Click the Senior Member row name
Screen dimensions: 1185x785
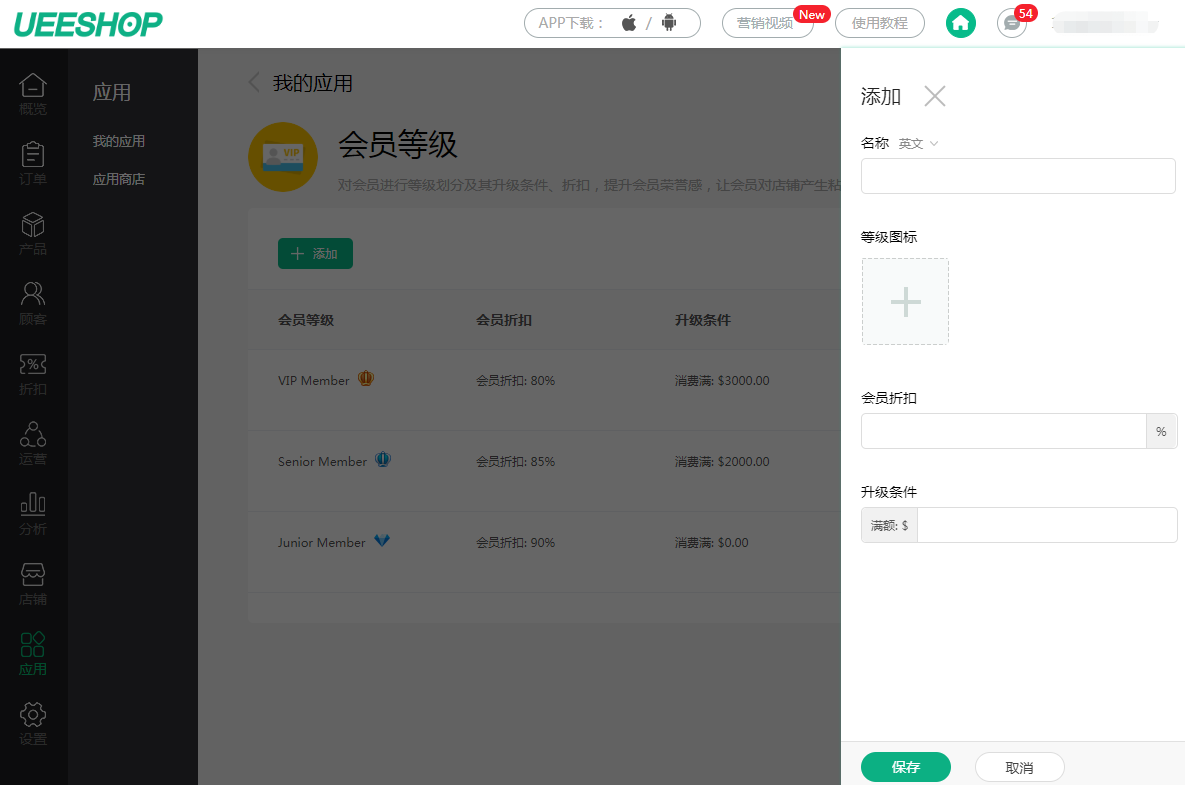tap(322, 462)
